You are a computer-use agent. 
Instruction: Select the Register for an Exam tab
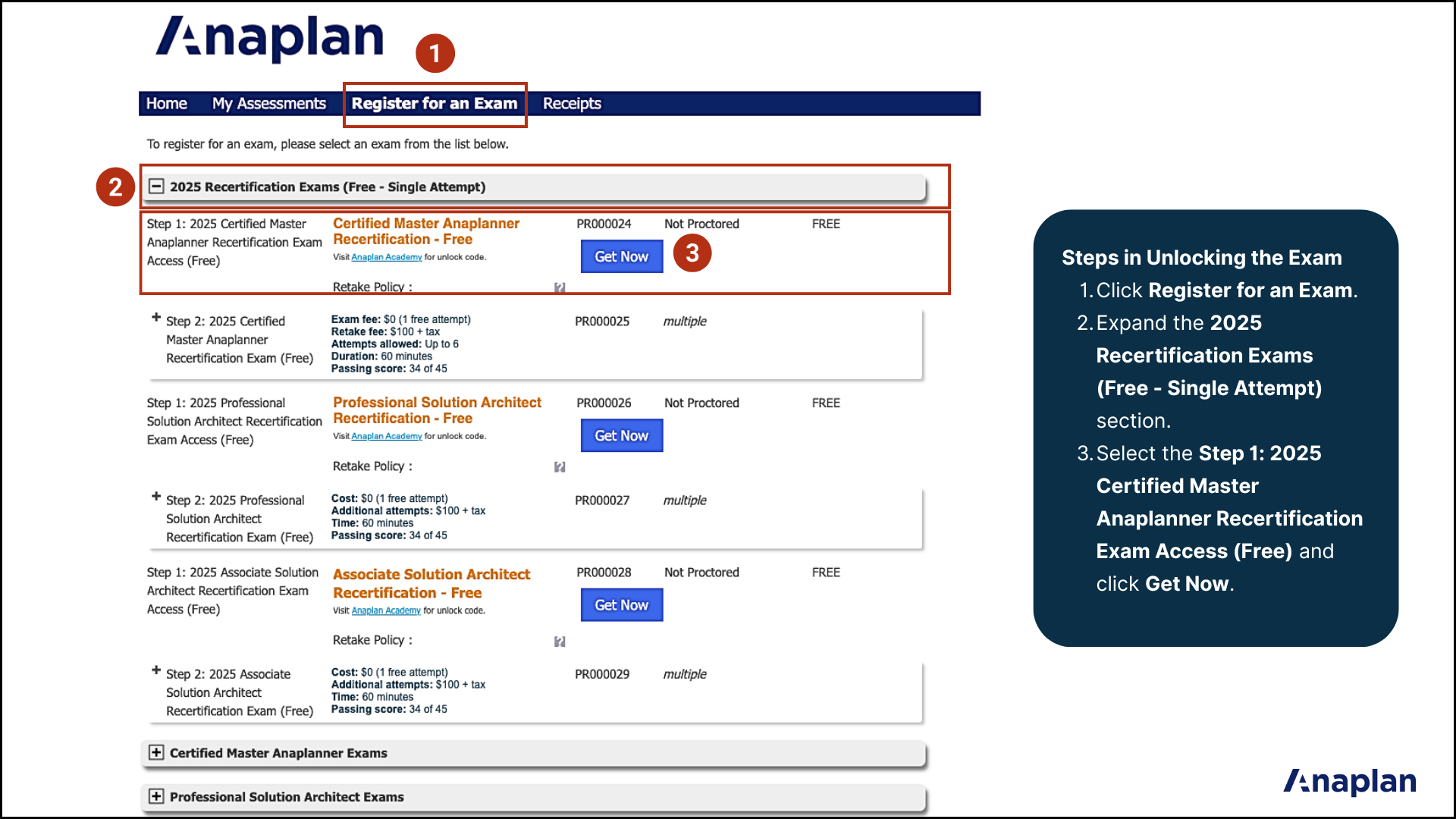click(x=434, y=103)
